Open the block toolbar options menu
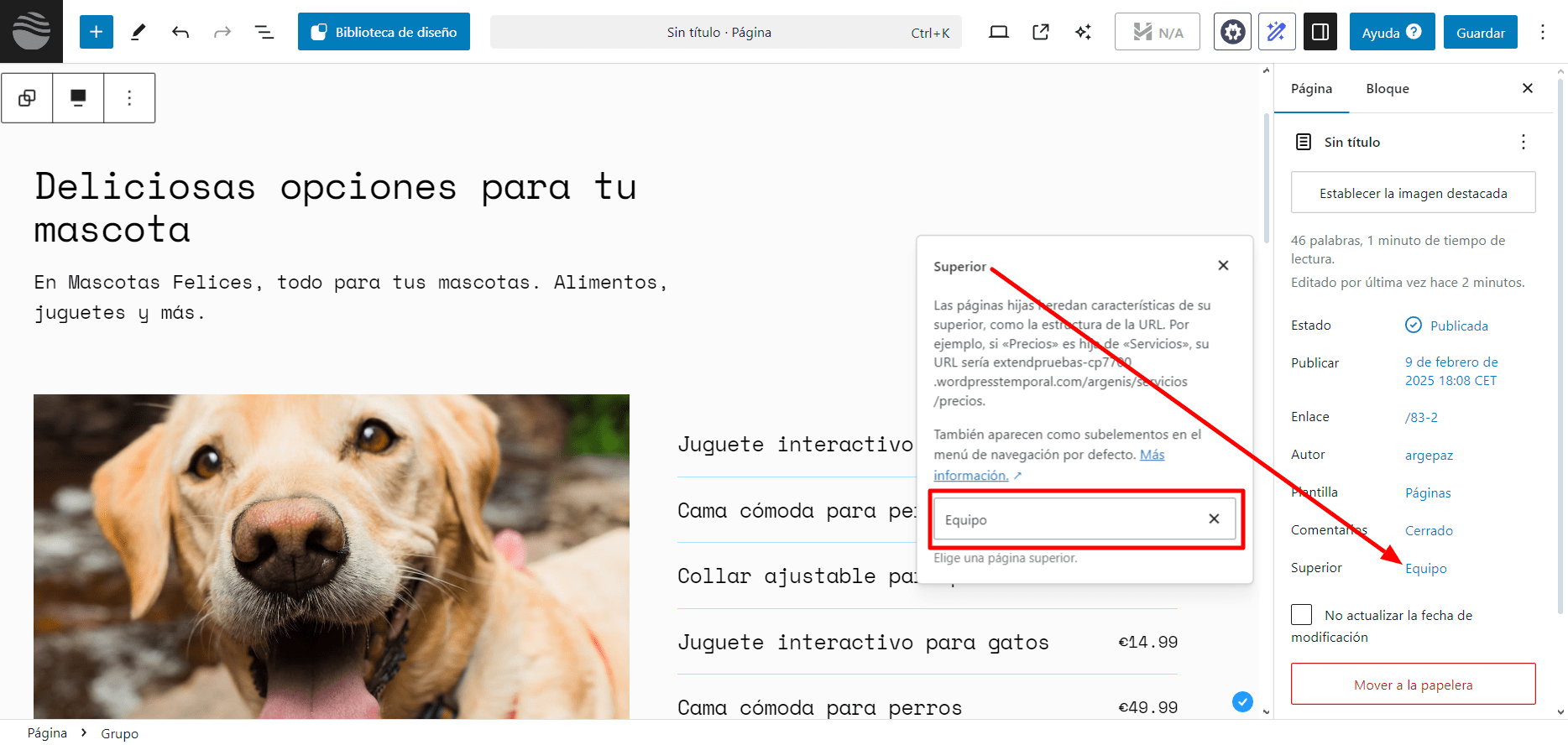This screenshot has width=1568, height=745. point(129,98)
